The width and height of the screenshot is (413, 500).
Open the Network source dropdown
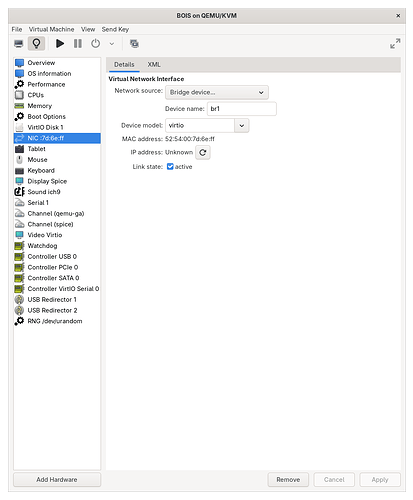217,92
